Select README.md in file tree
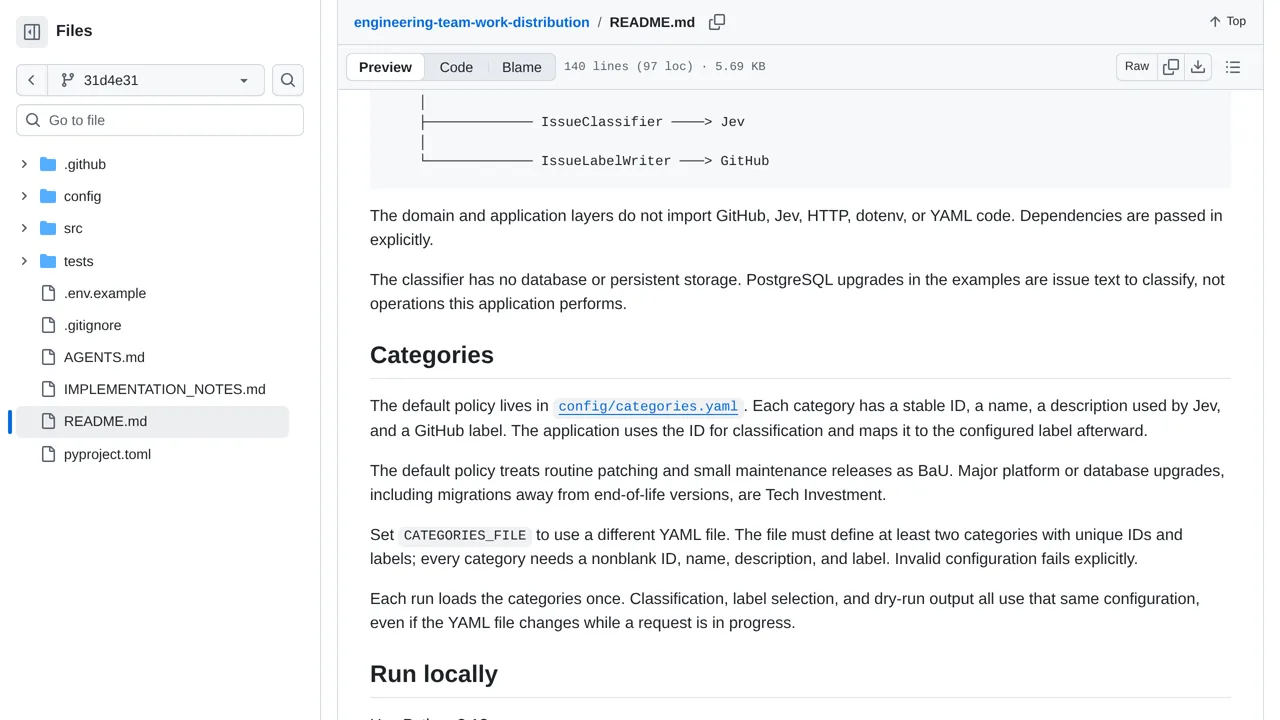Image resolution: width=1280 pixels, height=720 pixels. click(x=150, y=422)
